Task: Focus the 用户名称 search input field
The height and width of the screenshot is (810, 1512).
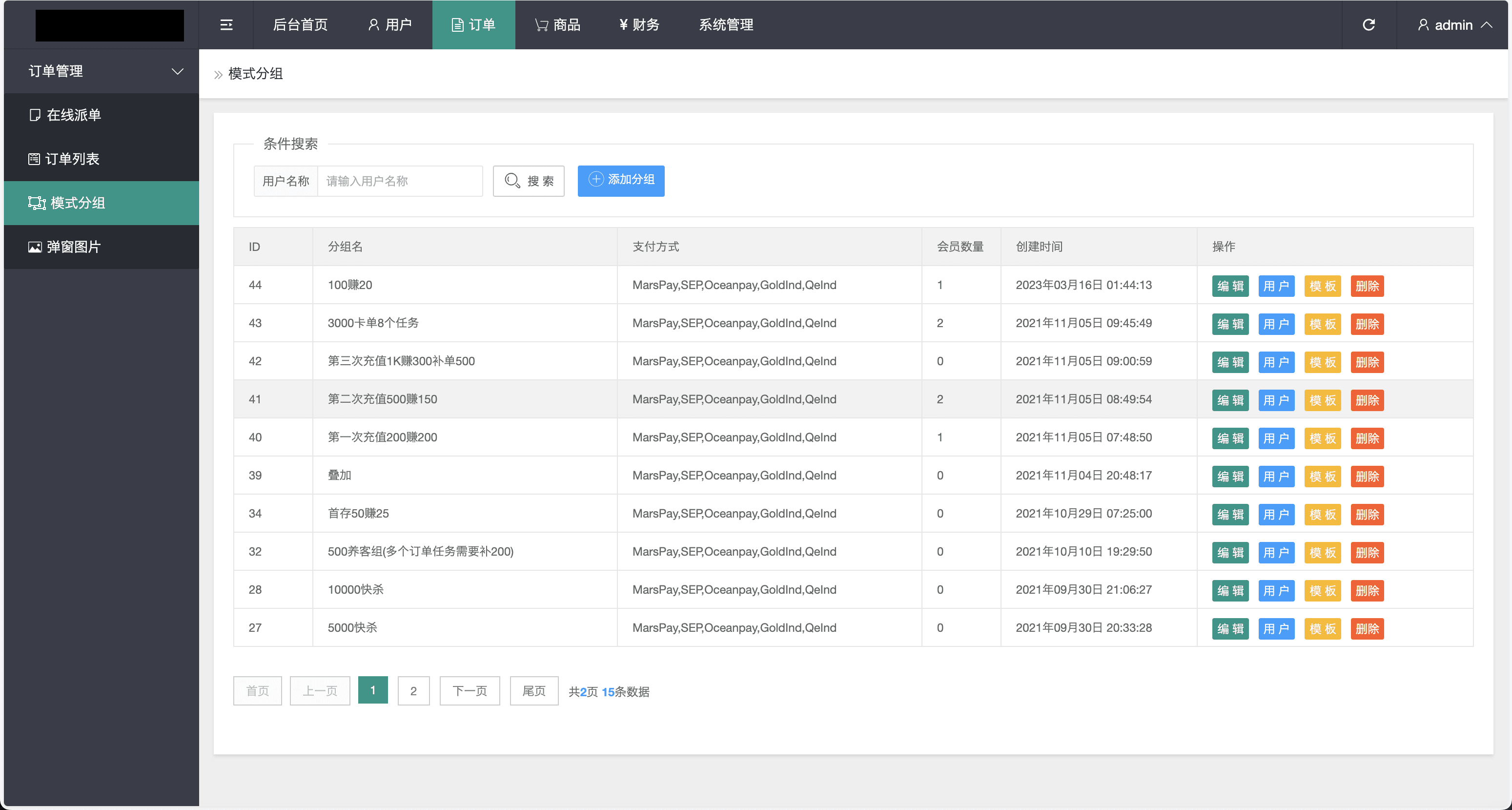Action: (399, 181)
